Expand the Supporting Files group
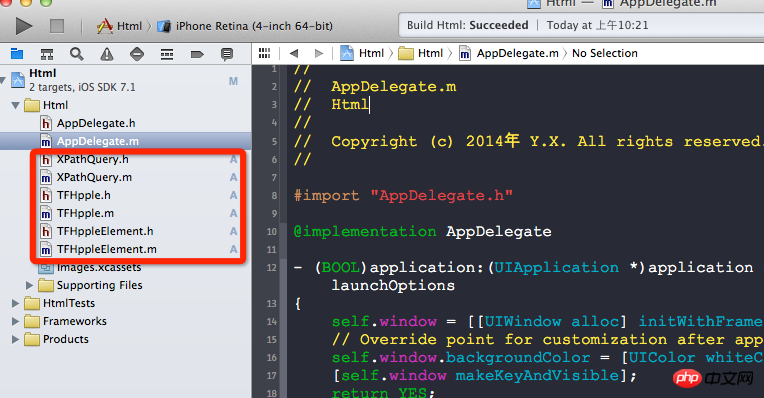 point(29,285)
